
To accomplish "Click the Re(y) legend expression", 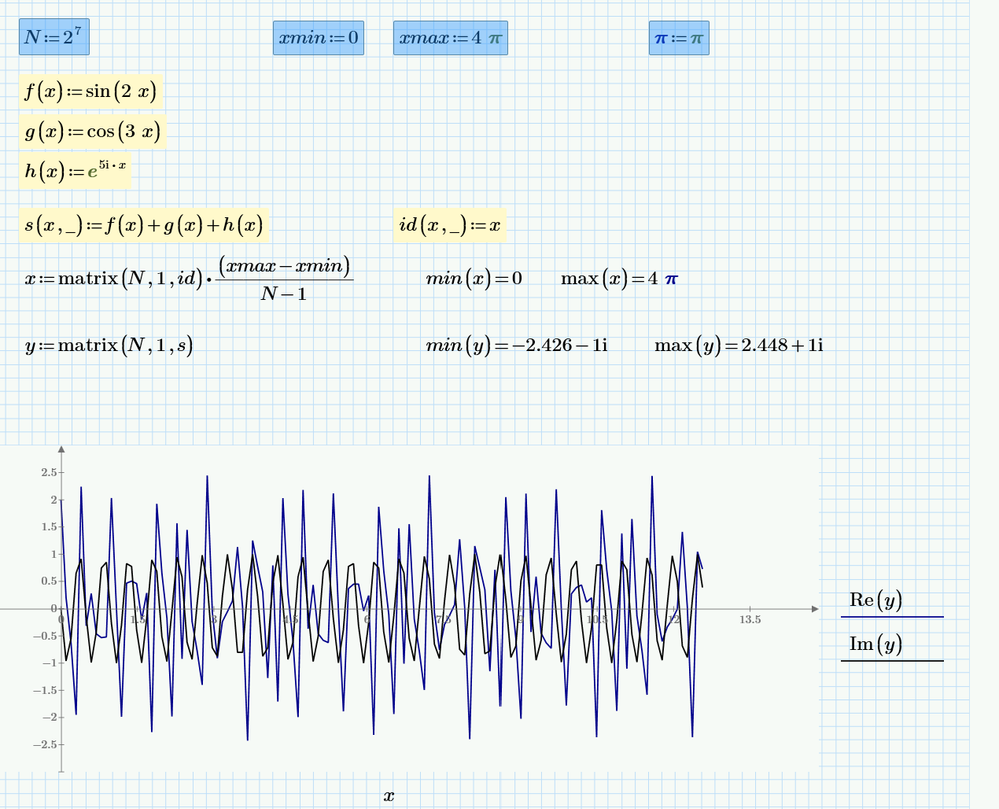I will pyautogui.click(x=875, y=600).
